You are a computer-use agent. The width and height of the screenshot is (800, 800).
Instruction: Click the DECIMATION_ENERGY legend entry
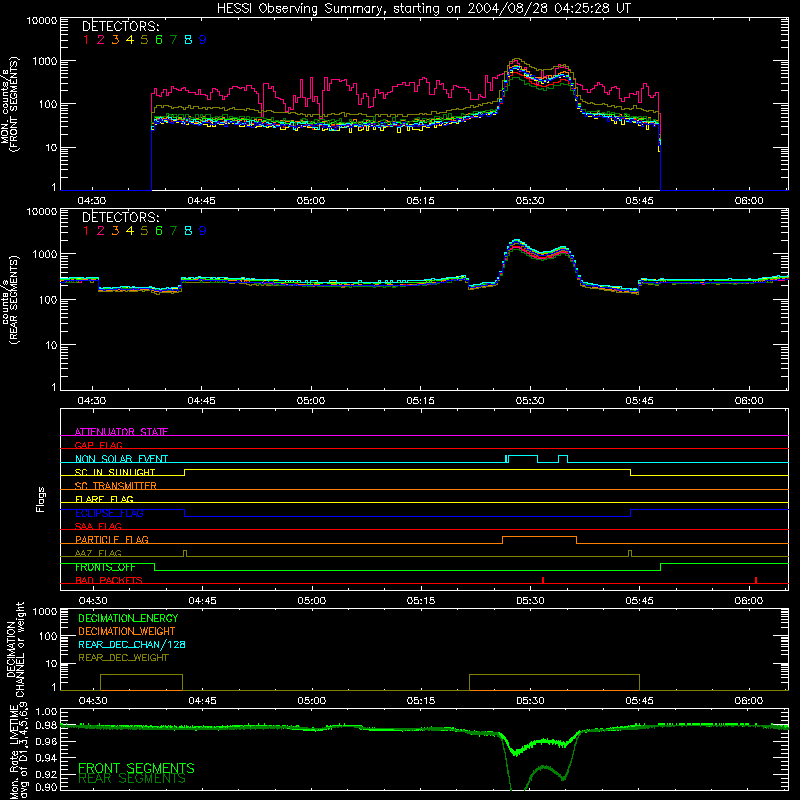click(x=128, y=618)
